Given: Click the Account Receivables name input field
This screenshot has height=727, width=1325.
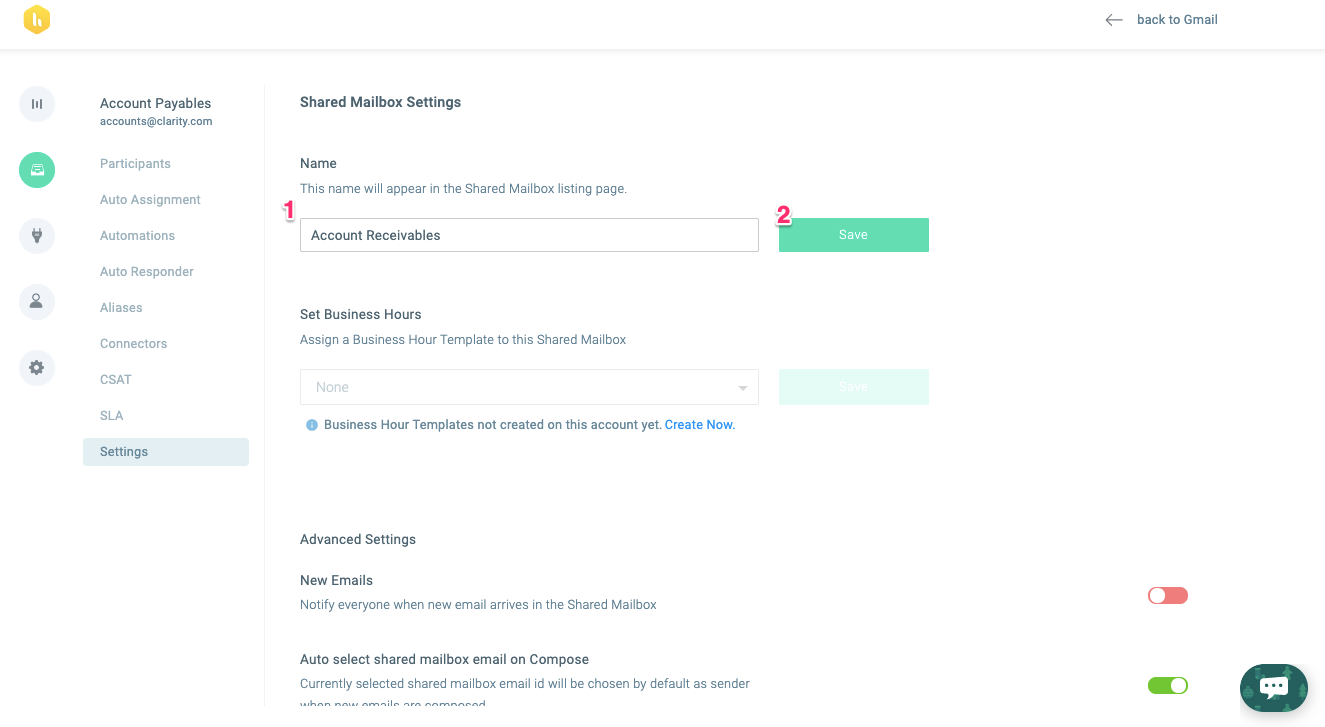Looking at the screenshot, I should point(529,235).
